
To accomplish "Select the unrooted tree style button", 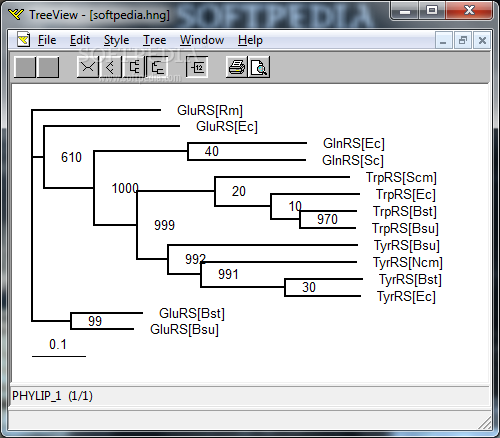I will (x=88, y=67).
